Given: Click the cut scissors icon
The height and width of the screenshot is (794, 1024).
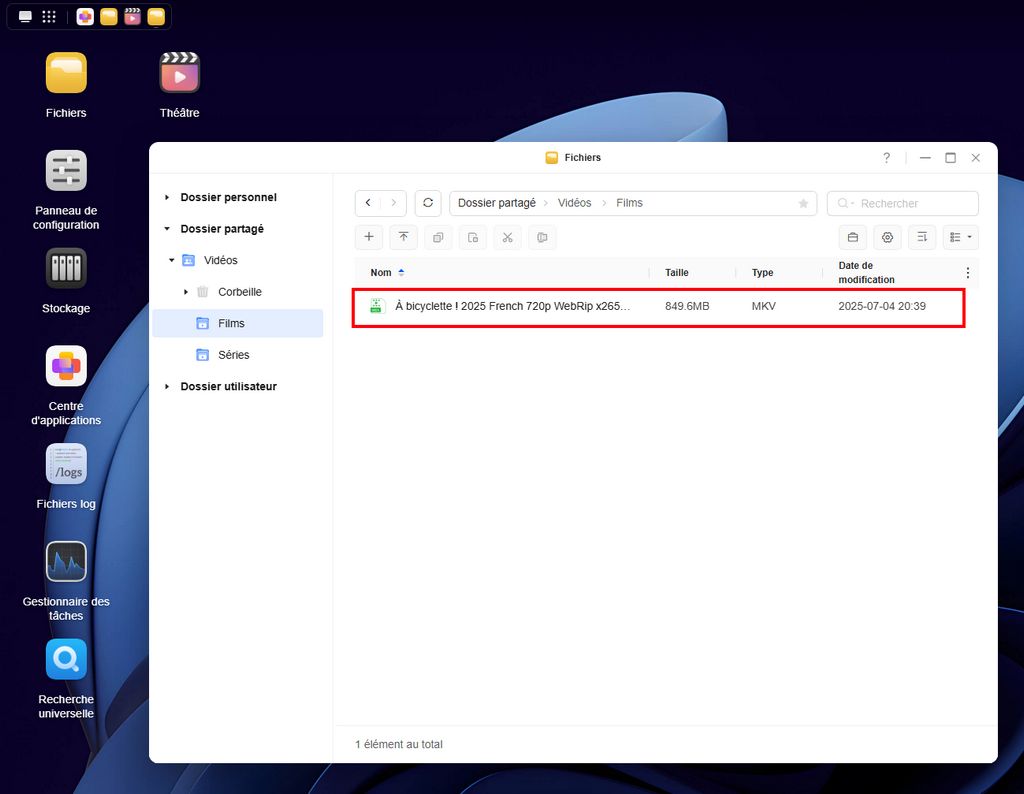Looking at the screenshot, I should pyautogui.click(x=507, y=237).
